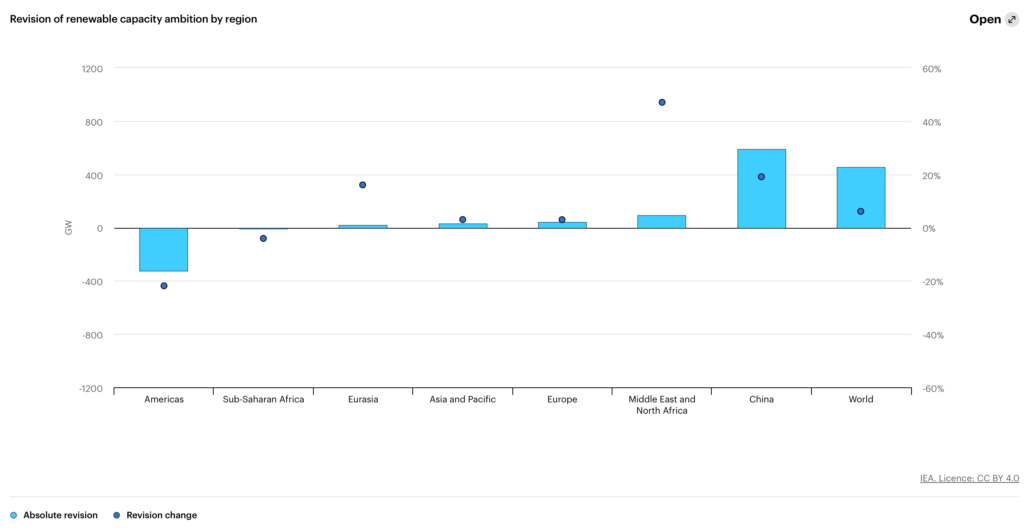Toggle the Revision change legend item
The height and width of the screenshot is (528, 1024).
tap(161, 515)
